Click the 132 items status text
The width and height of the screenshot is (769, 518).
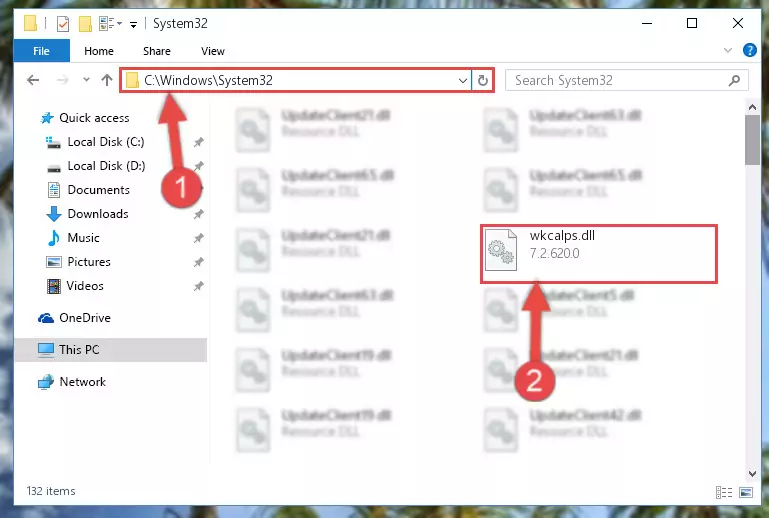click(51, 491)
